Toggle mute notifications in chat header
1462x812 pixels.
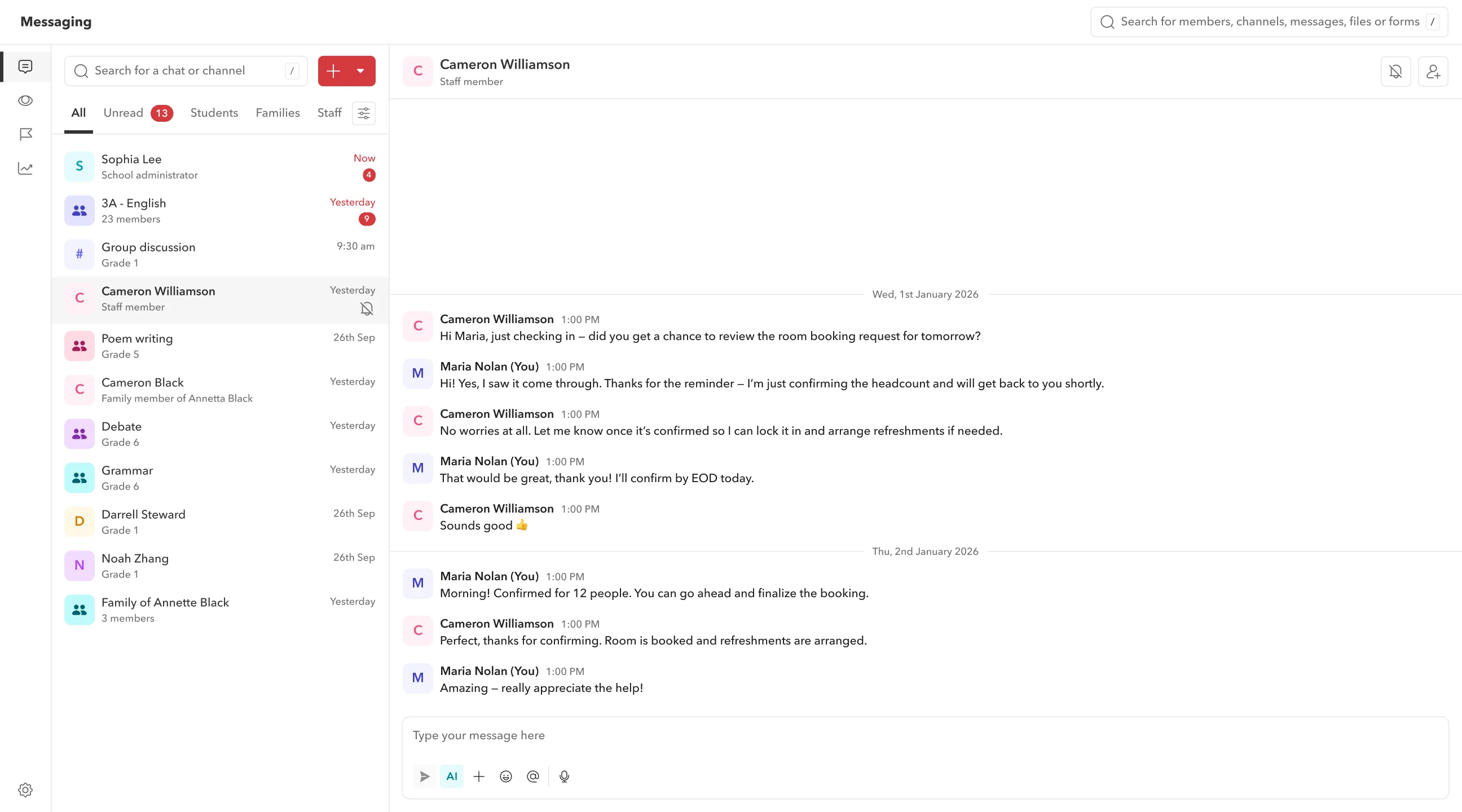click(1395, 72)
